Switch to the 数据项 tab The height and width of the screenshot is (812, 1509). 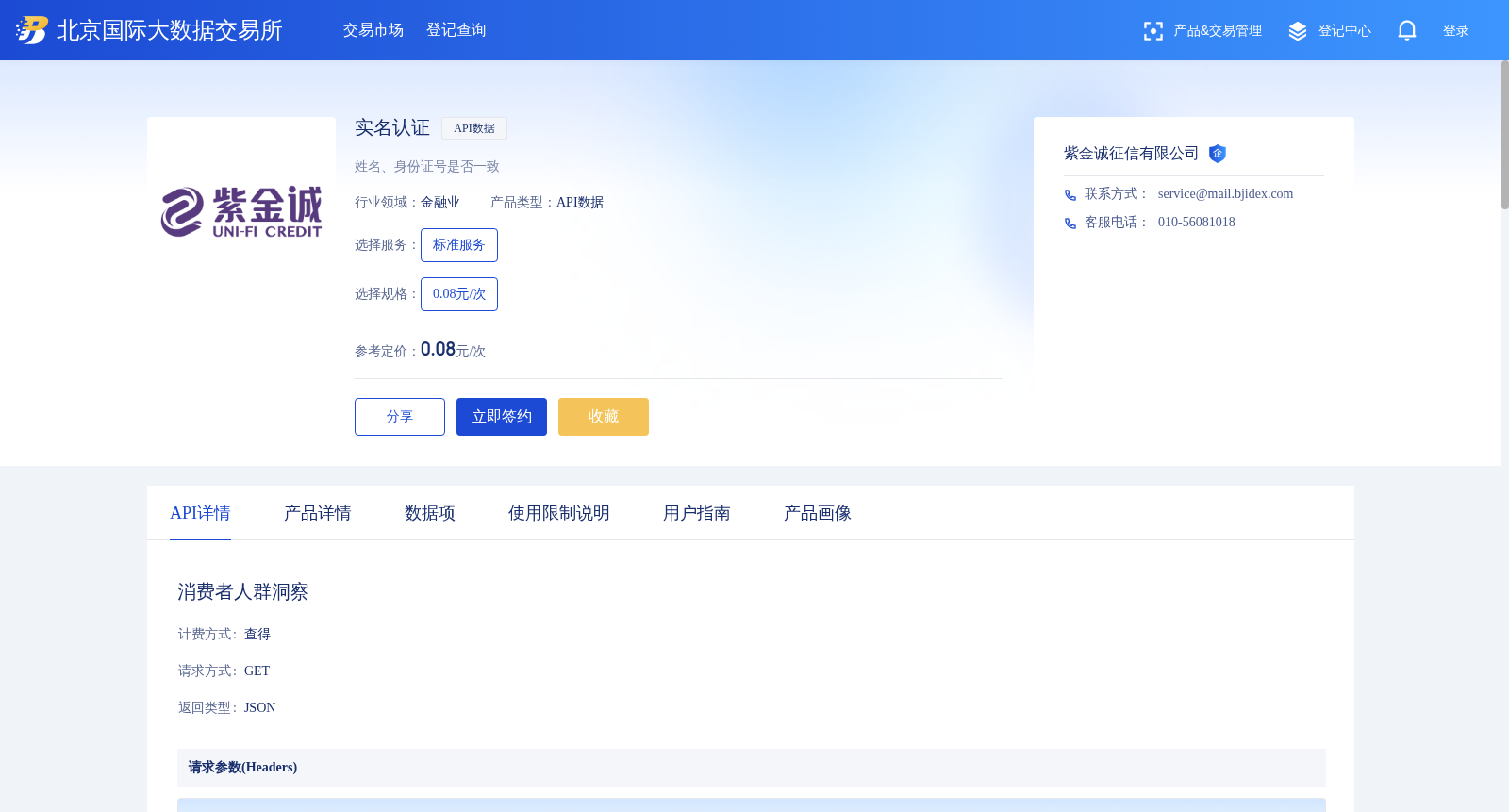(430, 513)
